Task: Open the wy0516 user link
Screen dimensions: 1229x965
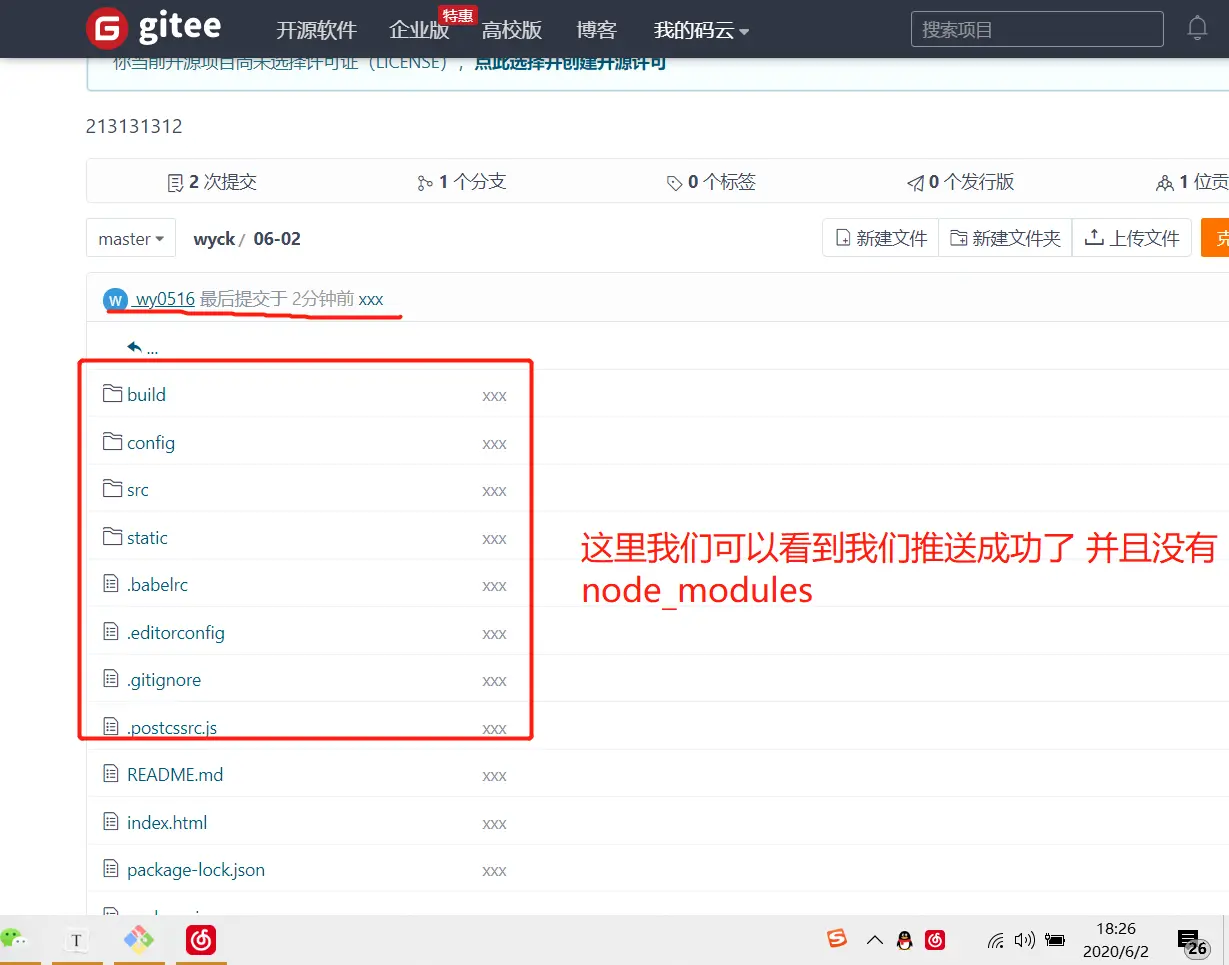Action: tap(165, 299)
